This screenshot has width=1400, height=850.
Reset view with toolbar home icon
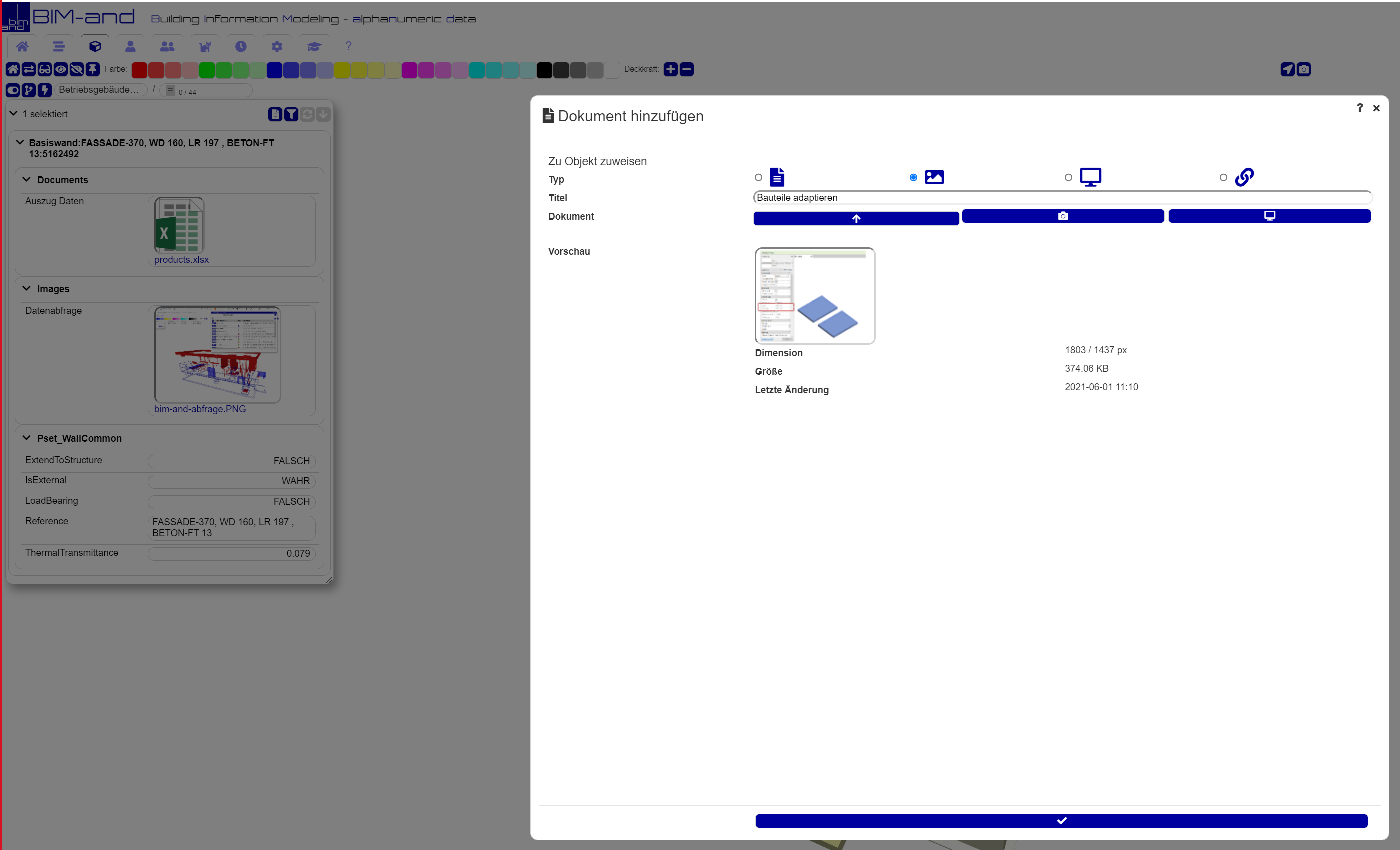[13, 69]
